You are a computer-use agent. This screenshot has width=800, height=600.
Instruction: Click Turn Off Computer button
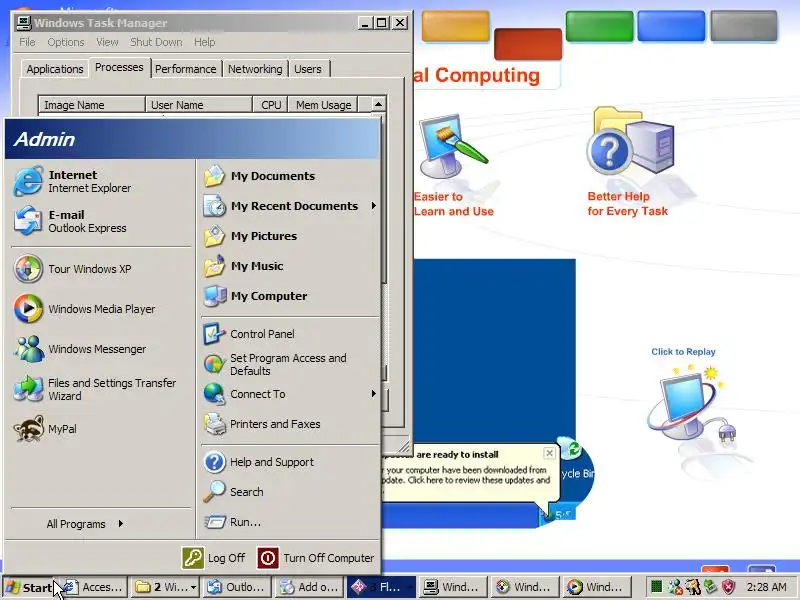[315, 558]
